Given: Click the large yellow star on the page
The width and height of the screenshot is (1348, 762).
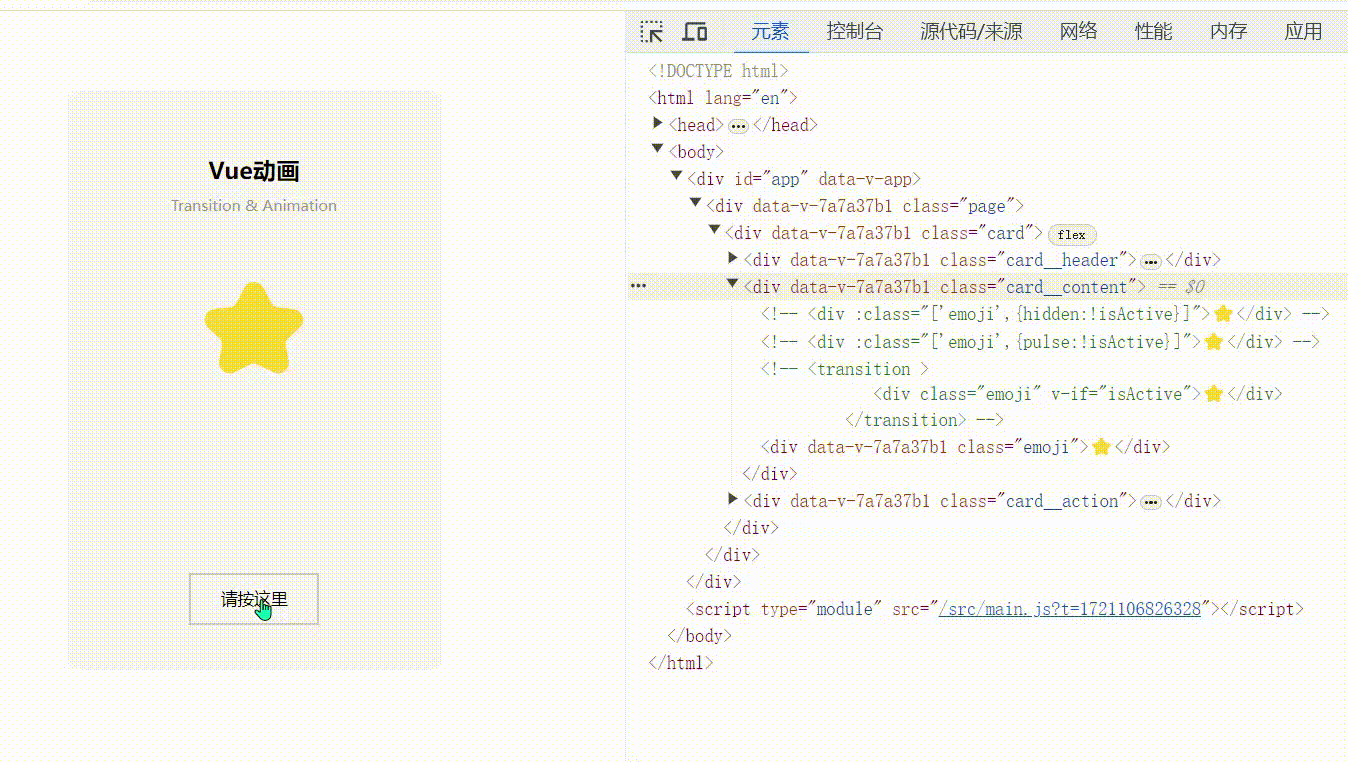Looking at the screenshot, I should click(254, 329).
